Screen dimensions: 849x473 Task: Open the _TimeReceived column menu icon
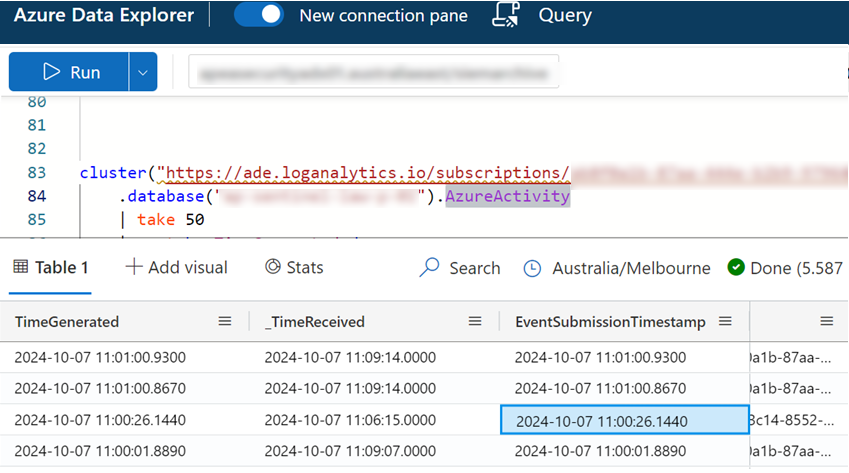tap(475, 321)
